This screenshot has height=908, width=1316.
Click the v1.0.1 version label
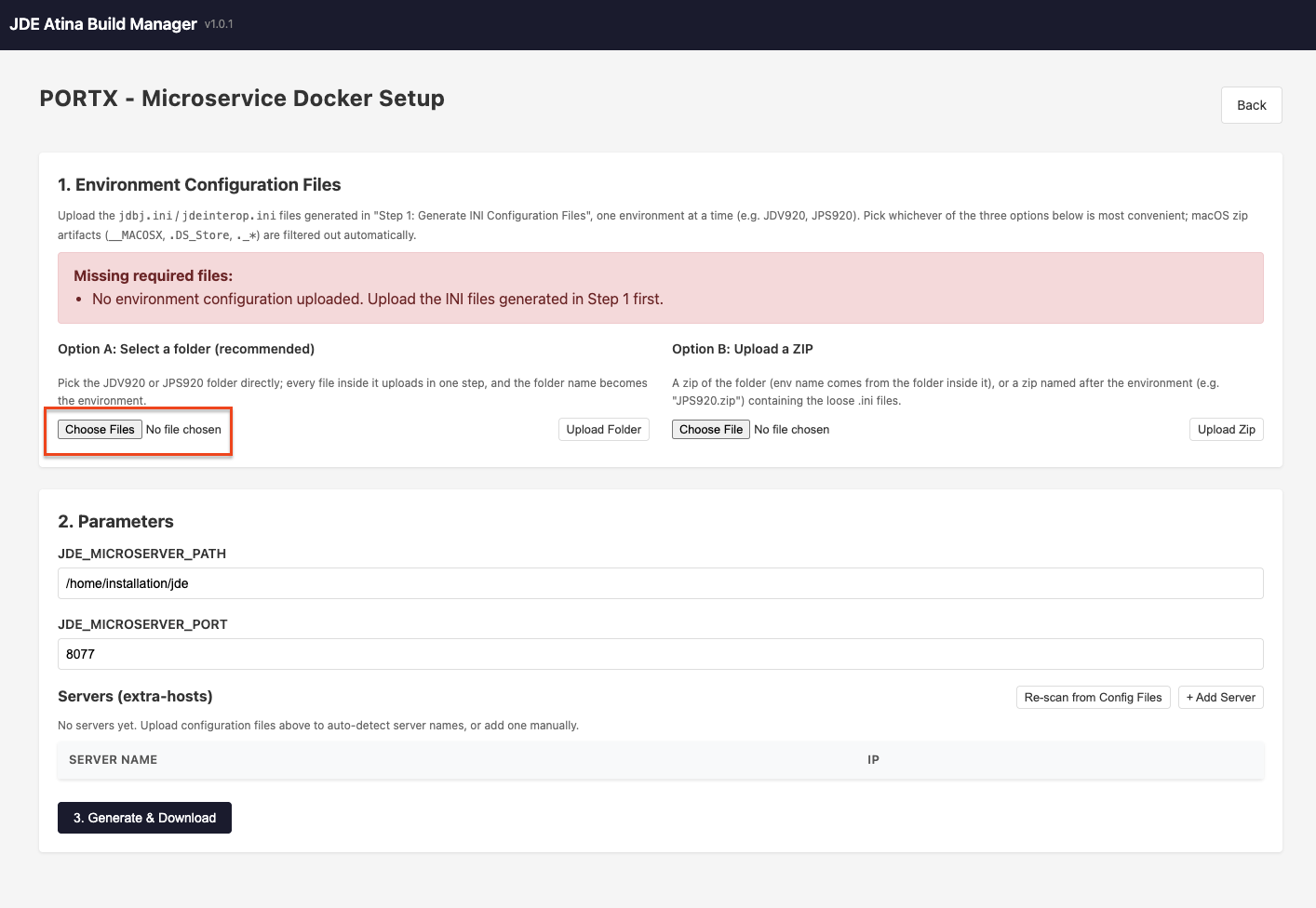(x=219, y=24)
